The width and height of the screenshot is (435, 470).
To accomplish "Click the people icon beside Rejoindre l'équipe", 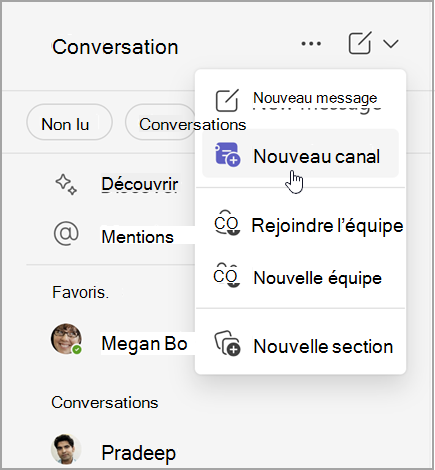I will coord(227,223).
